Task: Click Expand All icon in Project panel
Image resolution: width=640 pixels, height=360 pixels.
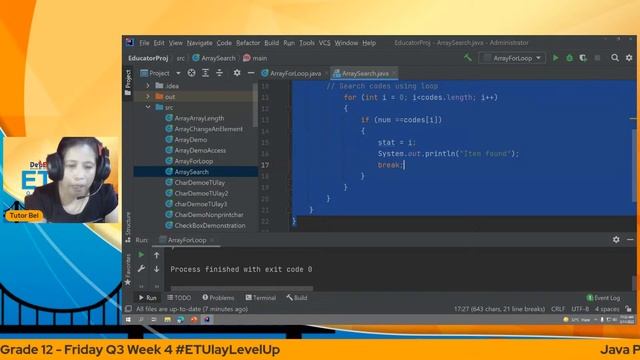Action: pyautogui.click(x=205, y=73)
